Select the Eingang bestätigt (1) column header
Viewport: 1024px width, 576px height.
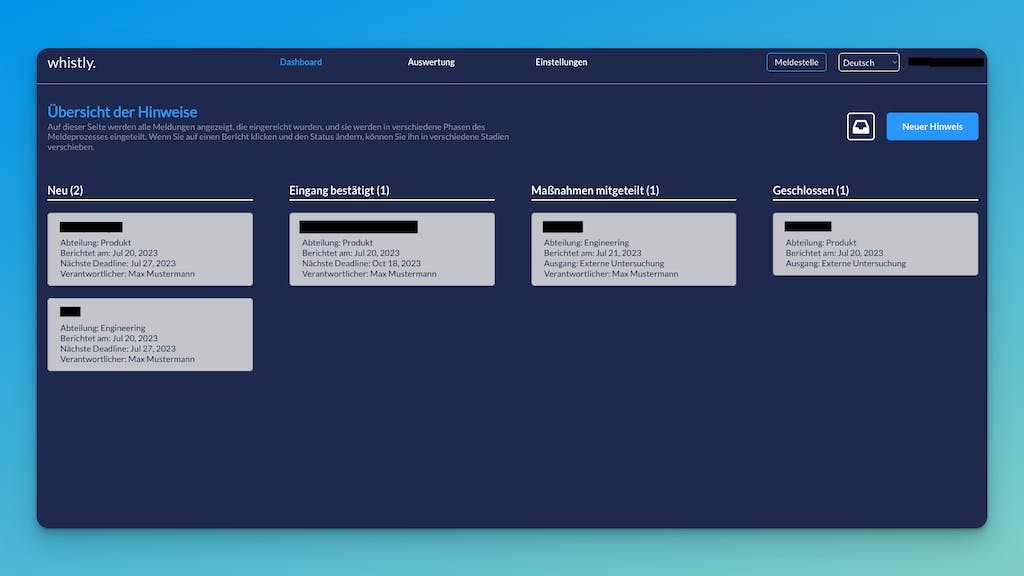339,190
